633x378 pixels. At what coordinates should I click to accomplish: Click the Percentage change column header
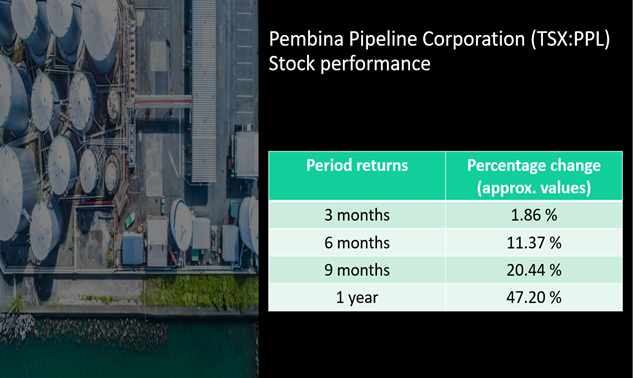(x=534, y=176)
